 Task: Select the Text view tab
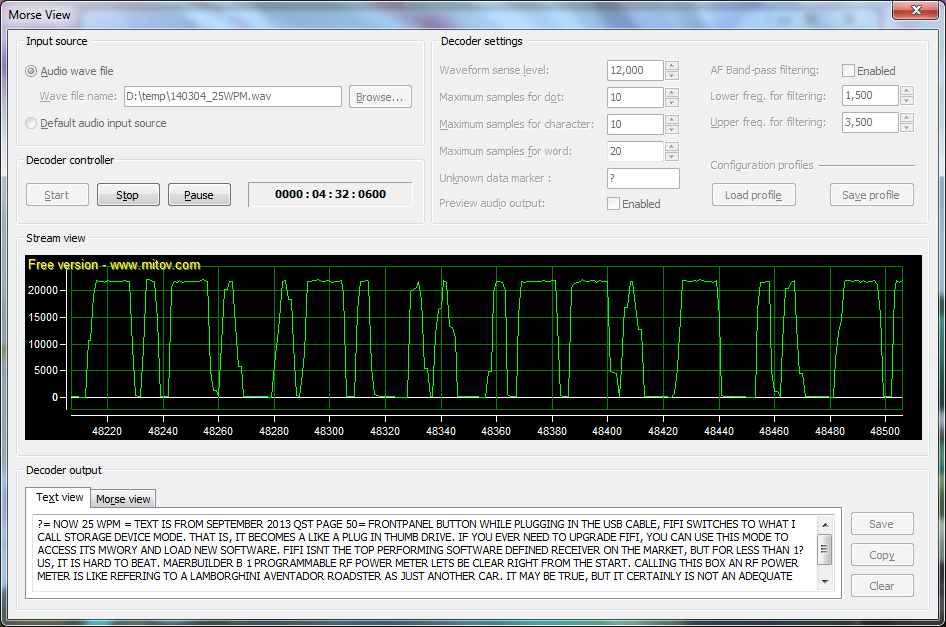click(60, 498)
